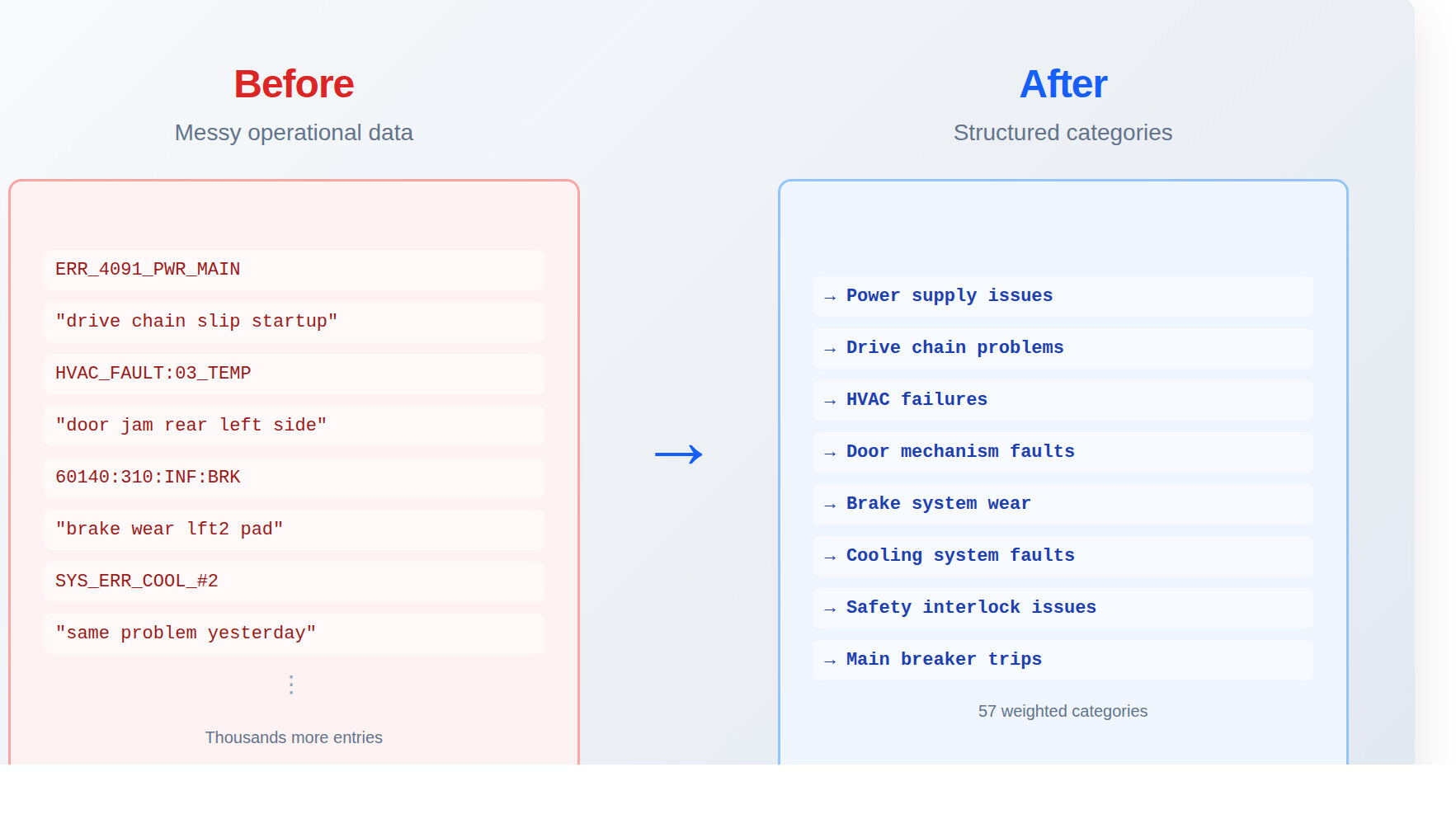
Task: Select the SYS_ERR_COOL_#2 entry
Action: click(x=137, y=581)
